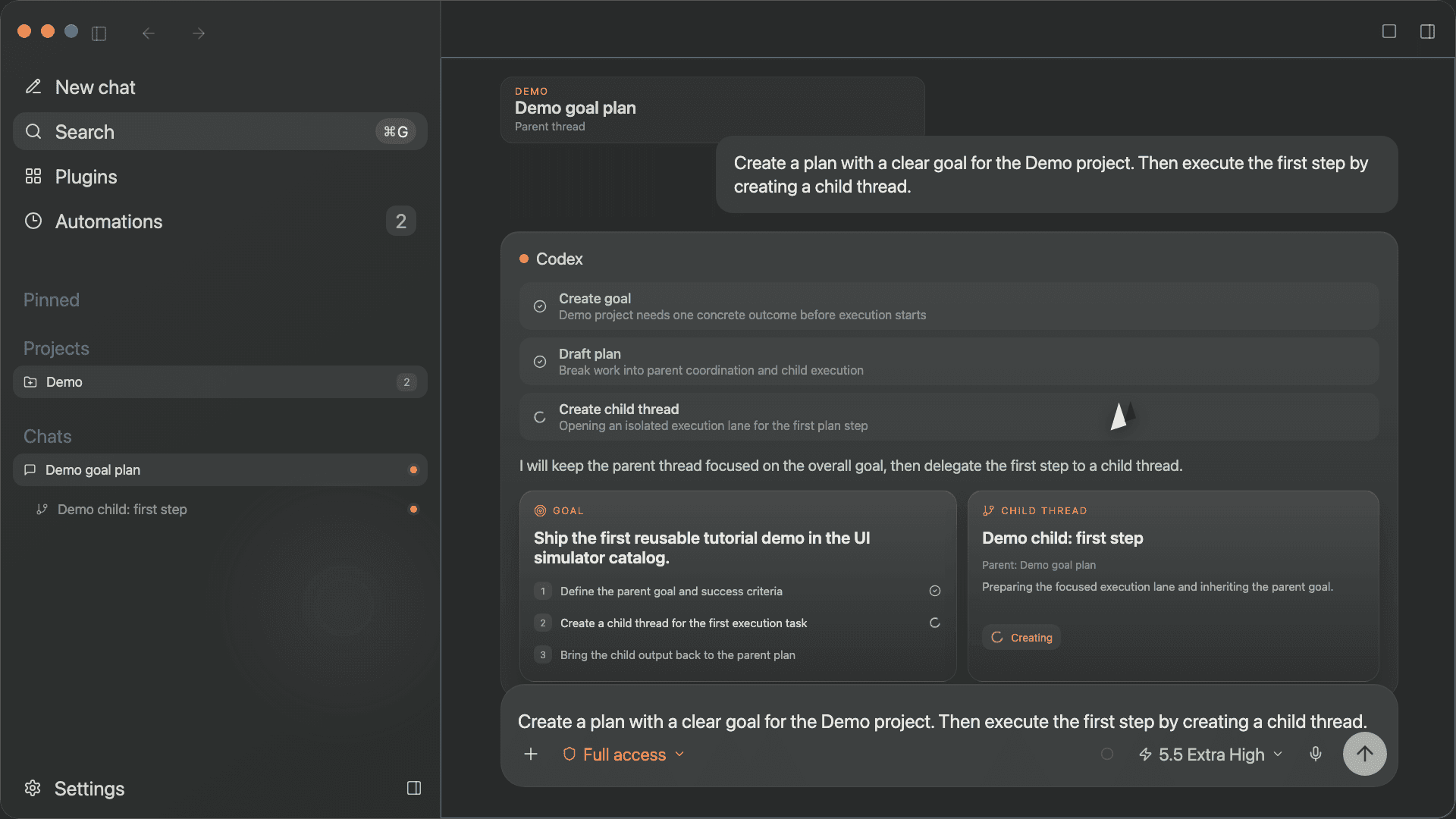
Task: Click the user message bubble
Action: pos(1056,174)
